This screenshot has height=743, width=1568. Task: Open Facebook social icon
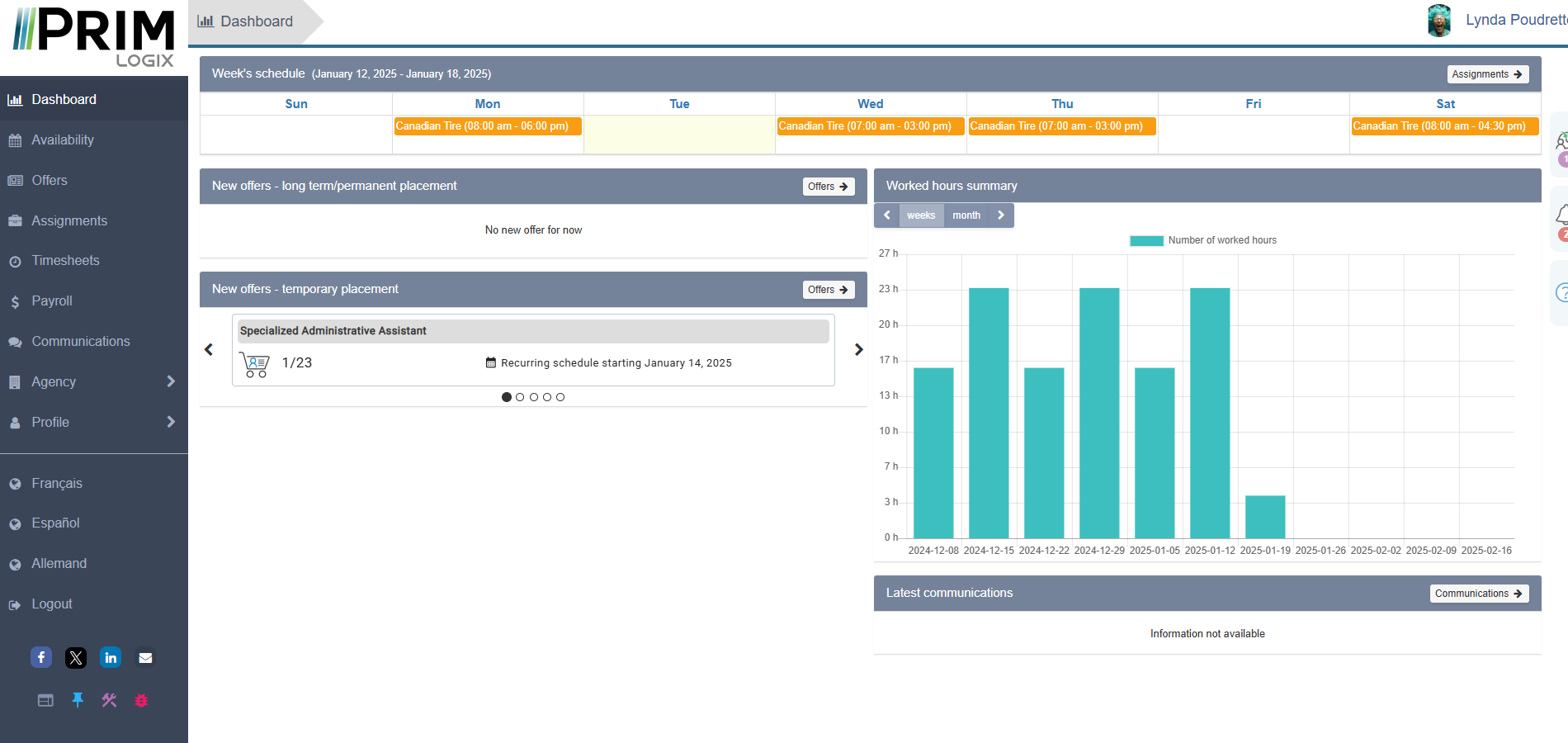(x=41, y=657)
